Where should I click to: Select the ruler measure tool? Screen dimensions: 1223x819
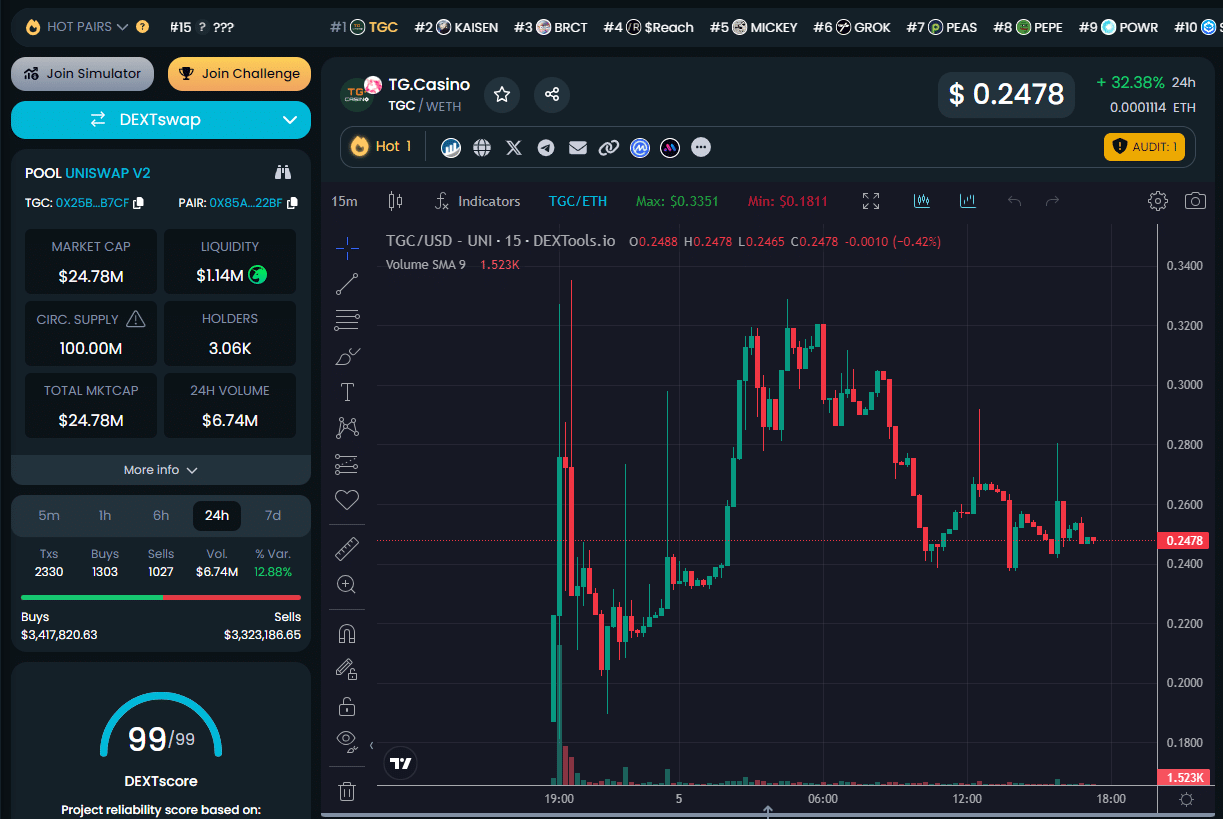coord(347,548)
